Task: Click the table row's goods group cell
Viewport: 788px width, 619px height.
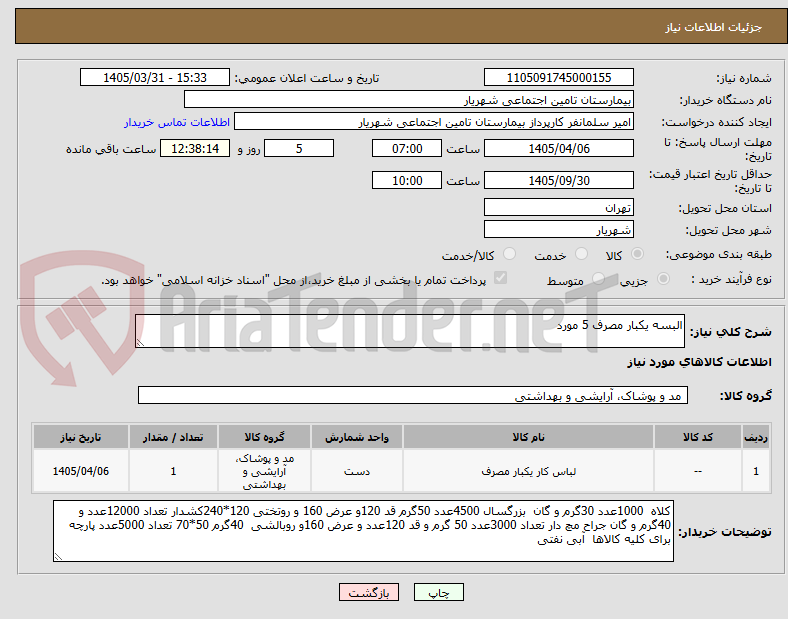Action: (x=264, y=471)
